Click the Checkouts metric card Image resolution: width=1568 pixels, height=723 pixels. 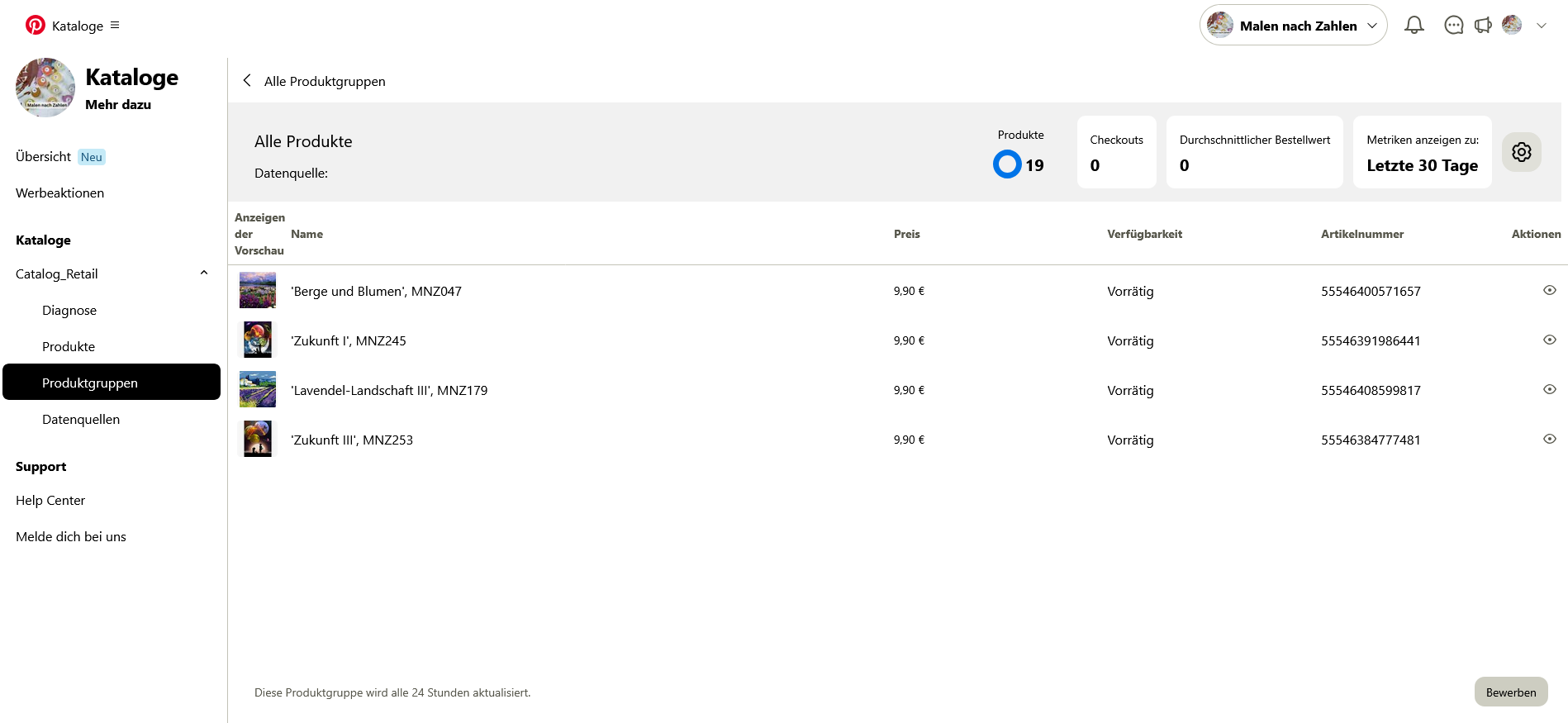pos(1117,152)
